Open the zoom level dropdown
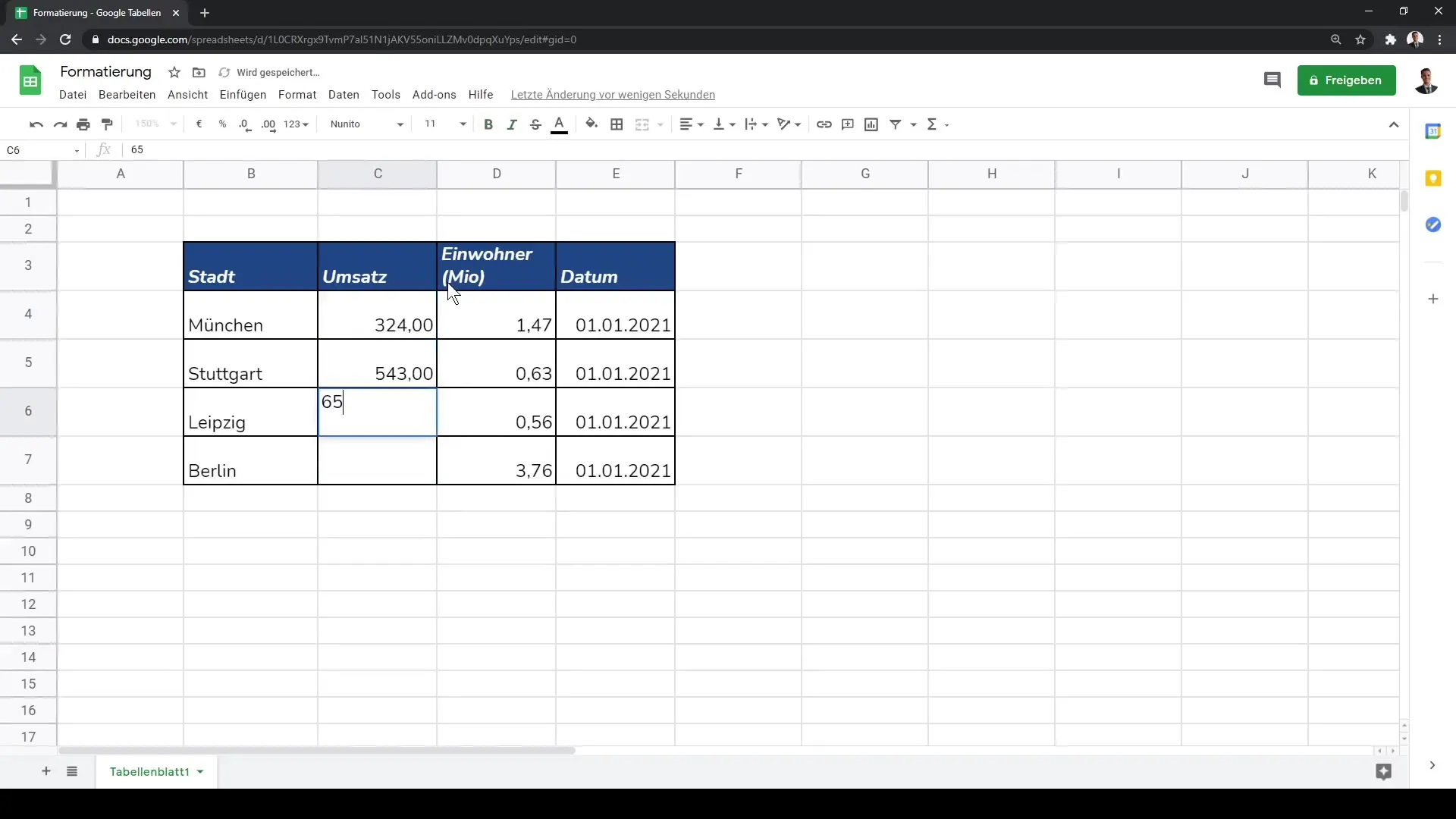1456x819 pixels. click(155, 124)
